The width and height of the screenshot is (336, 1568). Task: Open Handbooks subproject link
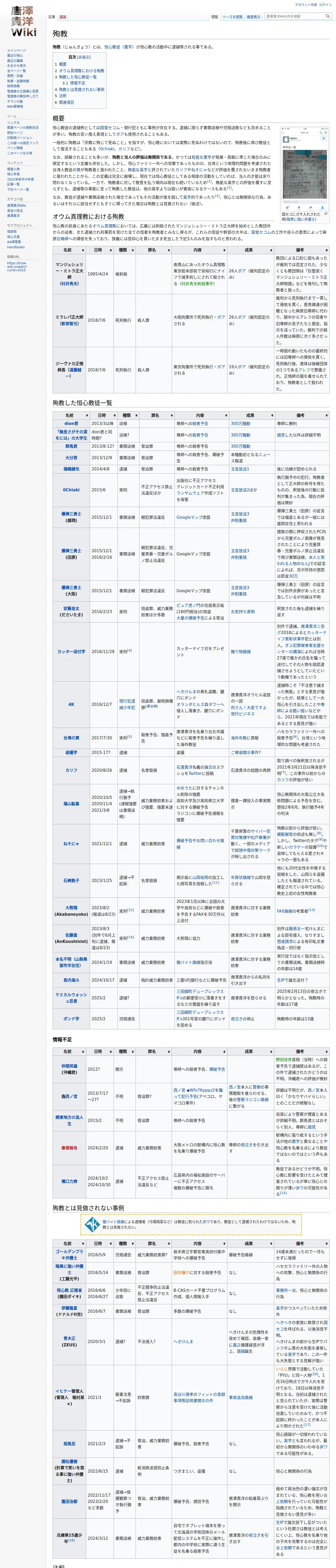tap(16, 247)
